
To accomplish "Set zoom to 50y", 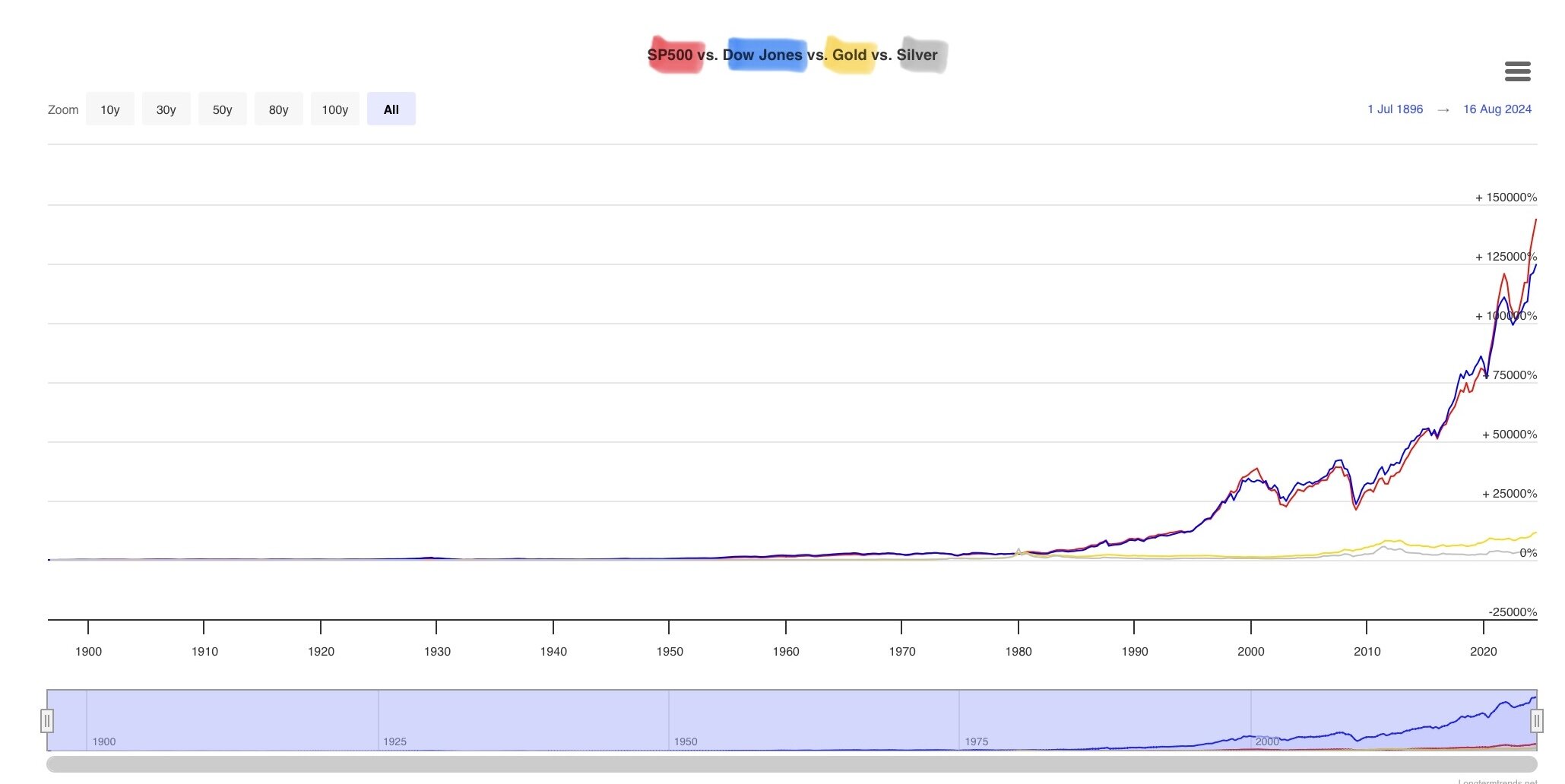I will pos(222,109).
